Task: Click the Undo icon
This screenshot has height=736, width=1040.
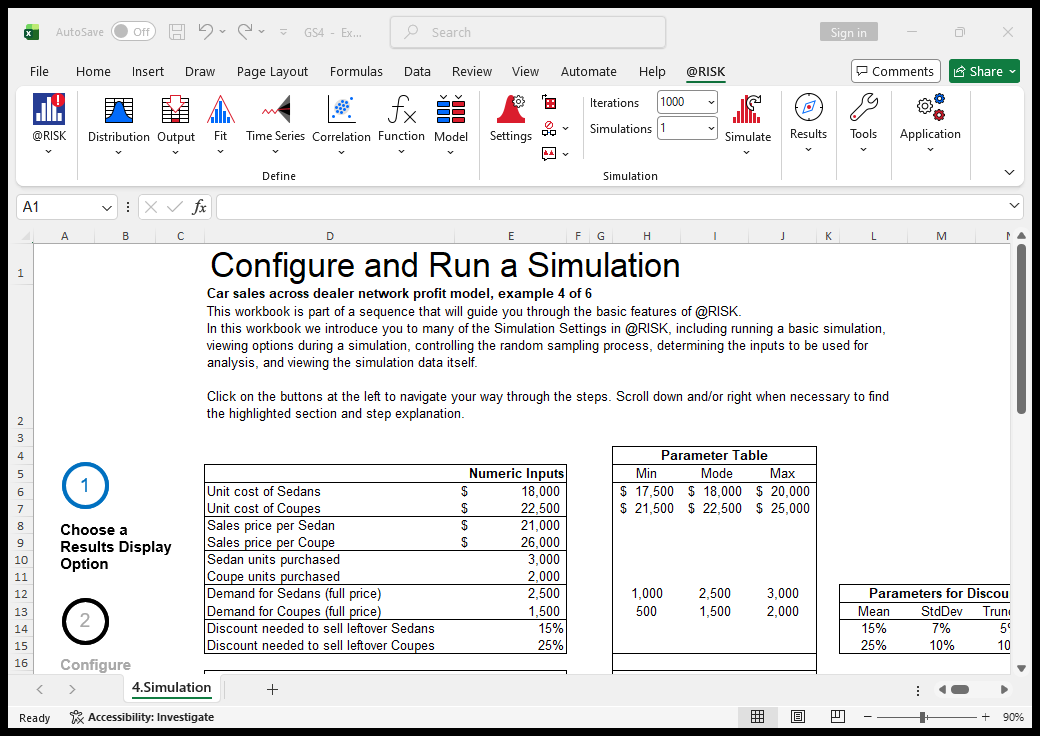Action: [x=206, y=31]
